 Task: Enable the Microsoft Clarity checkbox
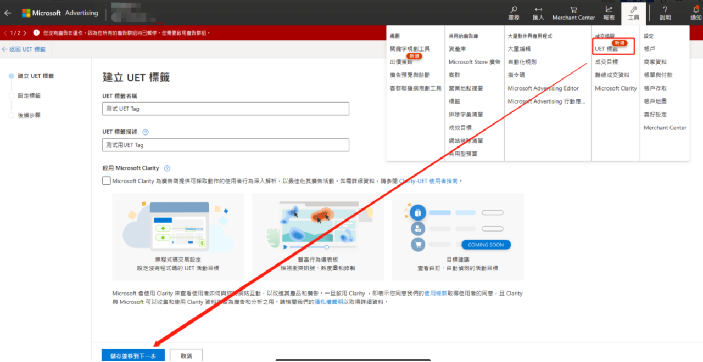106,181
